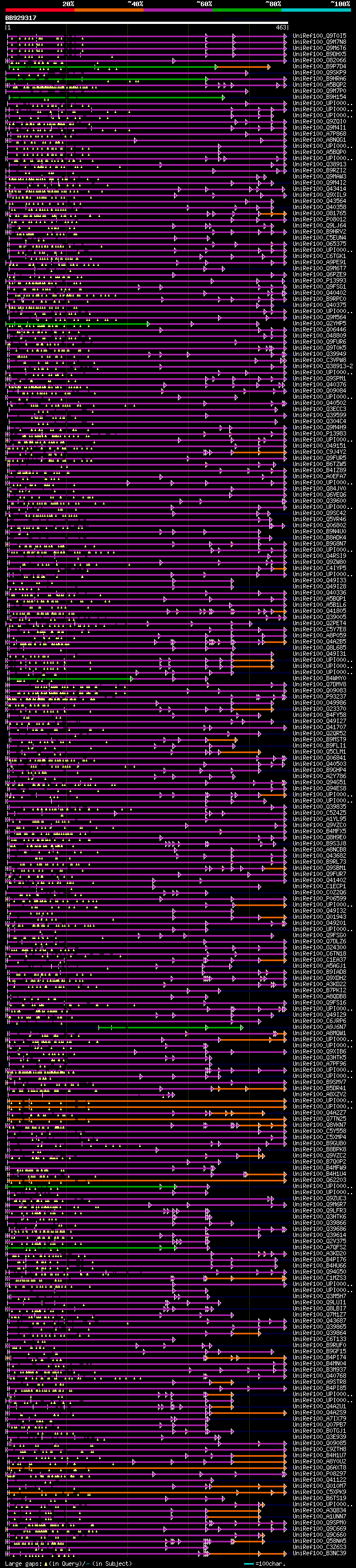
Task: Select hit UniRef100_B9P7D4
Action: coord(319,66)
